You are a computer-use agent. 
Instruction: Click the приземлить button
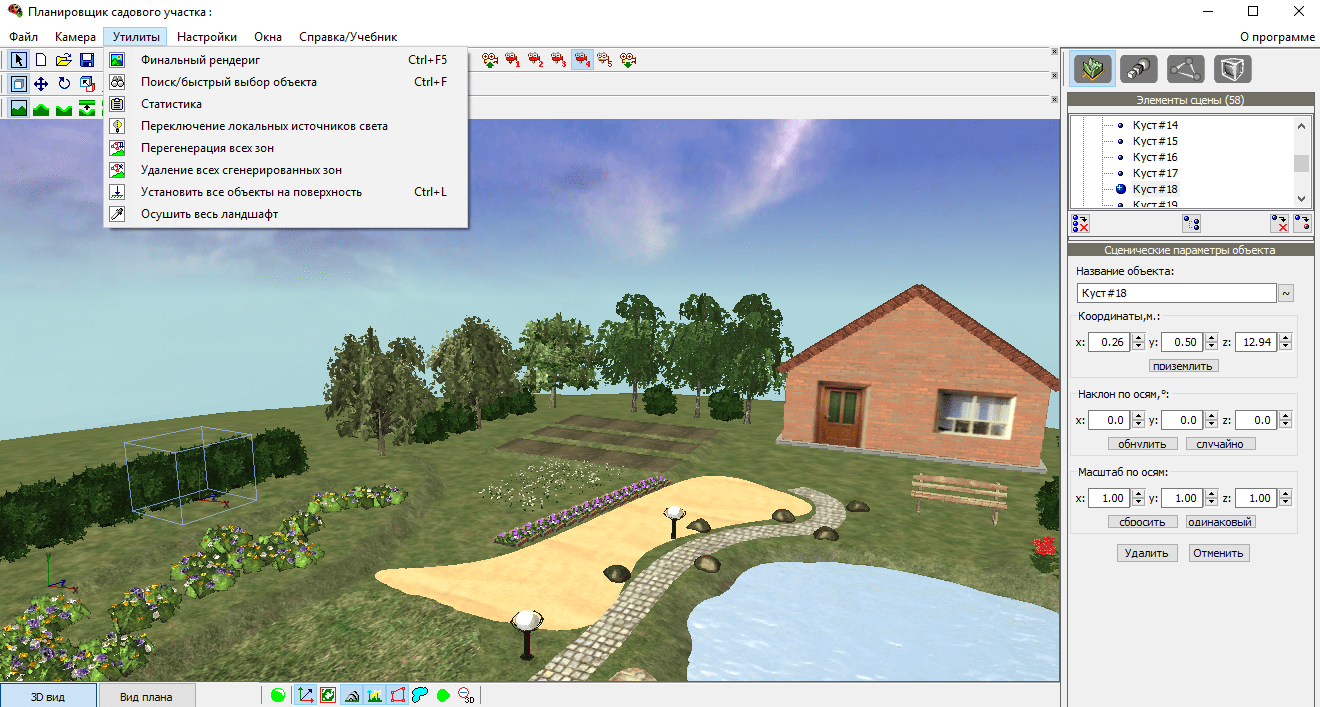(x=1184, y=366)
